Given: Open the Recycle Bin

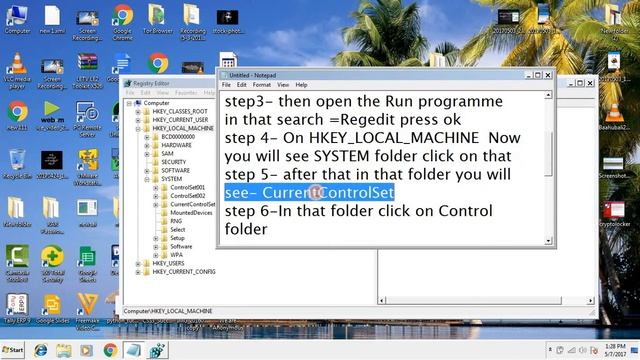Looking at the screenshot, I should 17,164.
